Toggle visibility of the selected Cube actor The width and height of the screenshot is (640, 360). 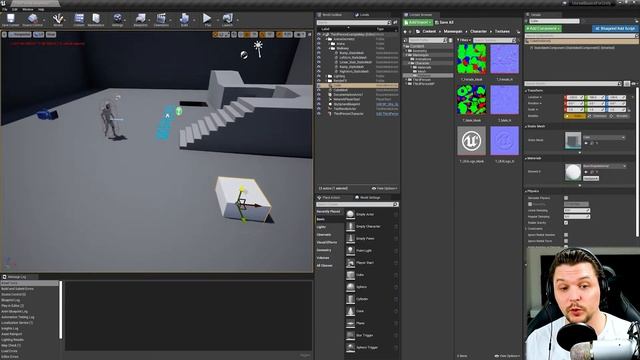(319, 85)
